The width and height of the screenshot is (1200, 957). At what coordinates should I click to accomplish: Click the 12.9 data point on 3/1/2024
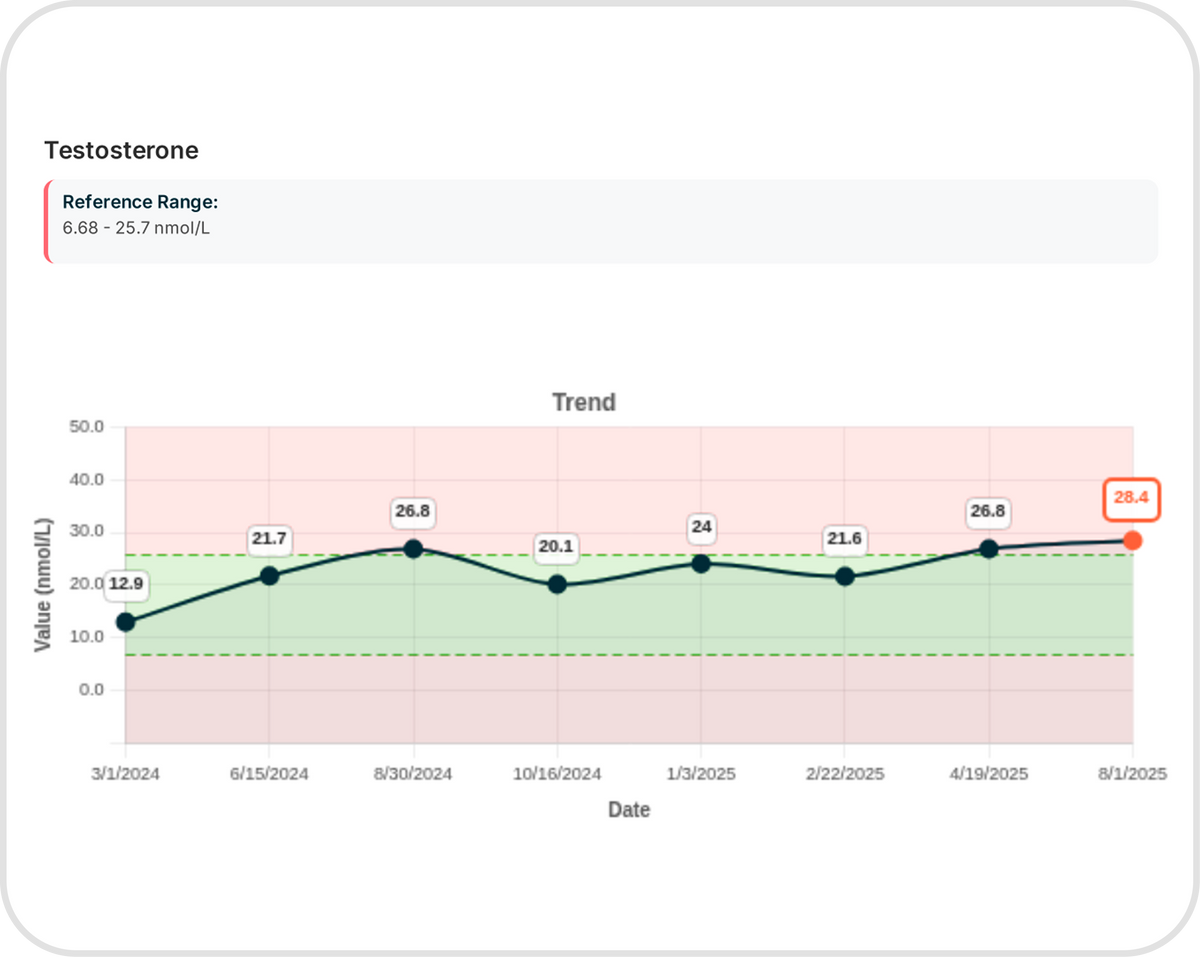(x=125, y=622)
